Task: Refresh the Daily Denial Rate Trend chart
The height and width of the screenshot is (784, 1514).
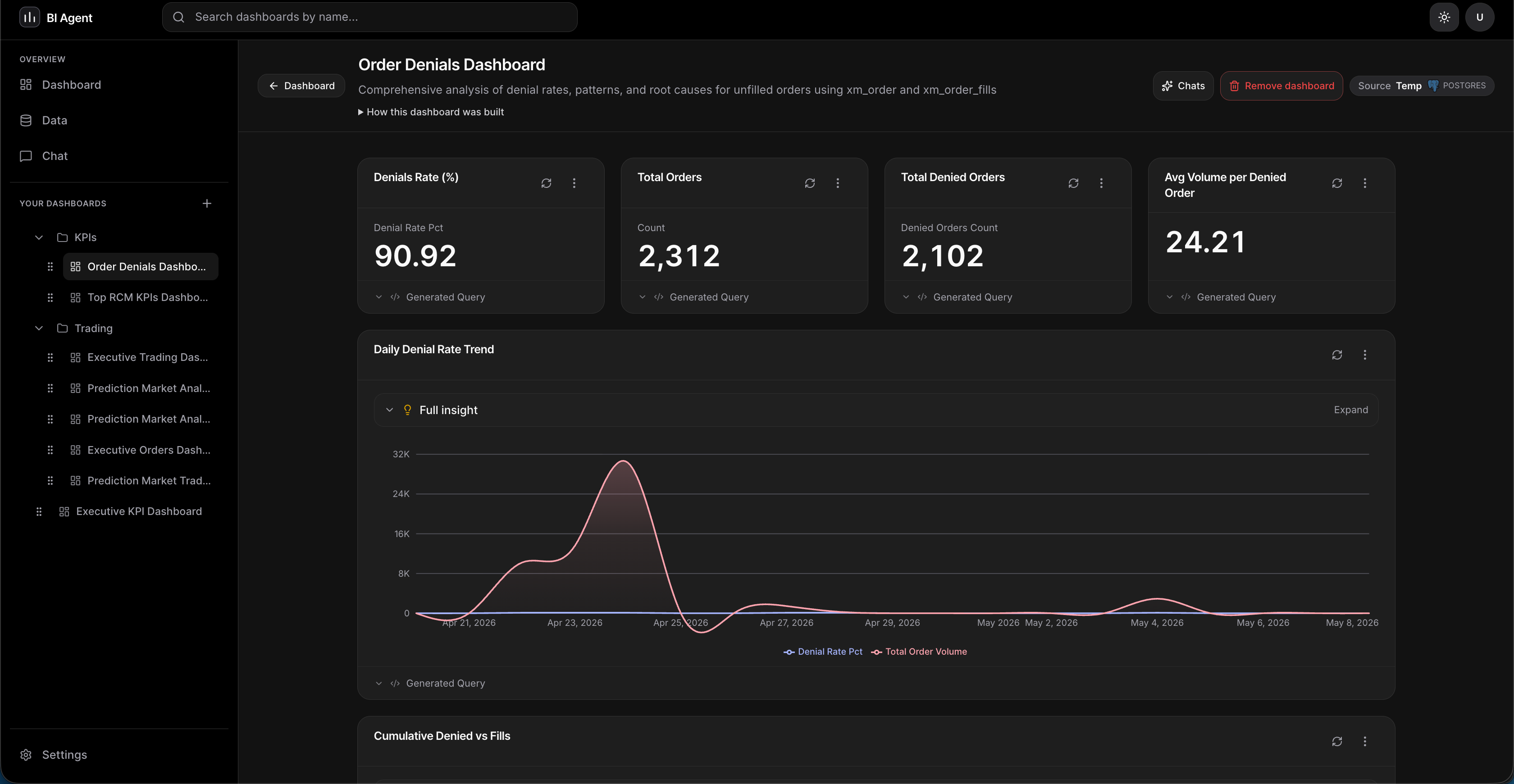Action: pos(1337,355)
